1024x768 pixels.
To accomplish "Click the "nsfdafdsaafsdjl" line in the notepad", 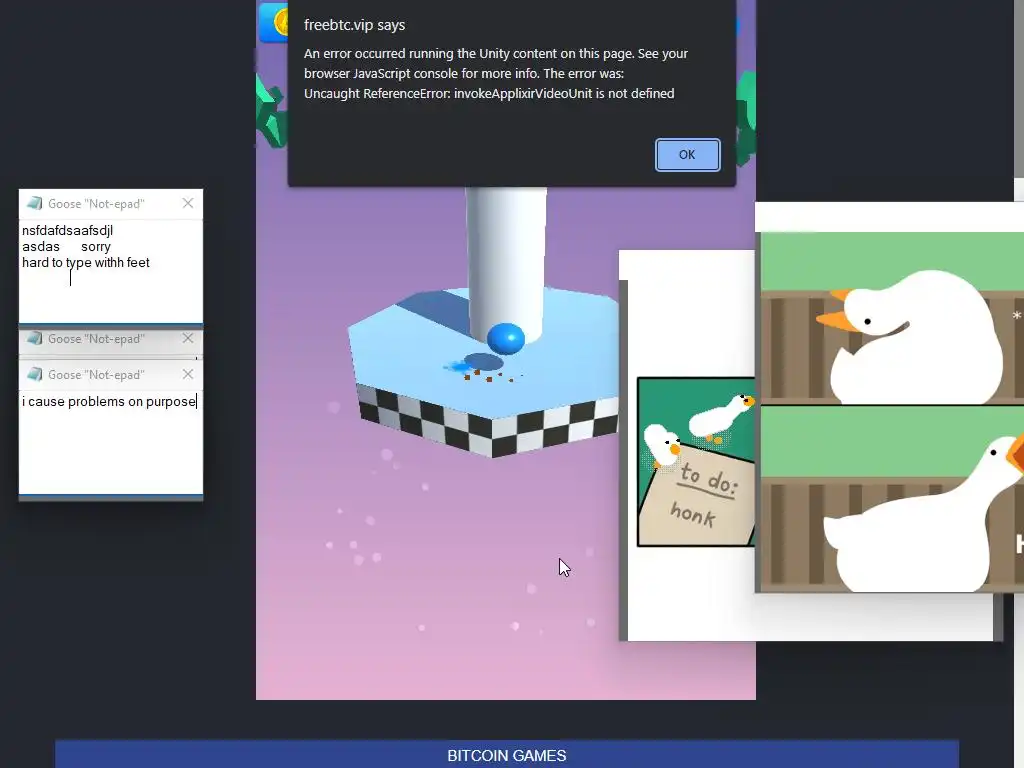I will pyautogui.click(x=67, y=231).
